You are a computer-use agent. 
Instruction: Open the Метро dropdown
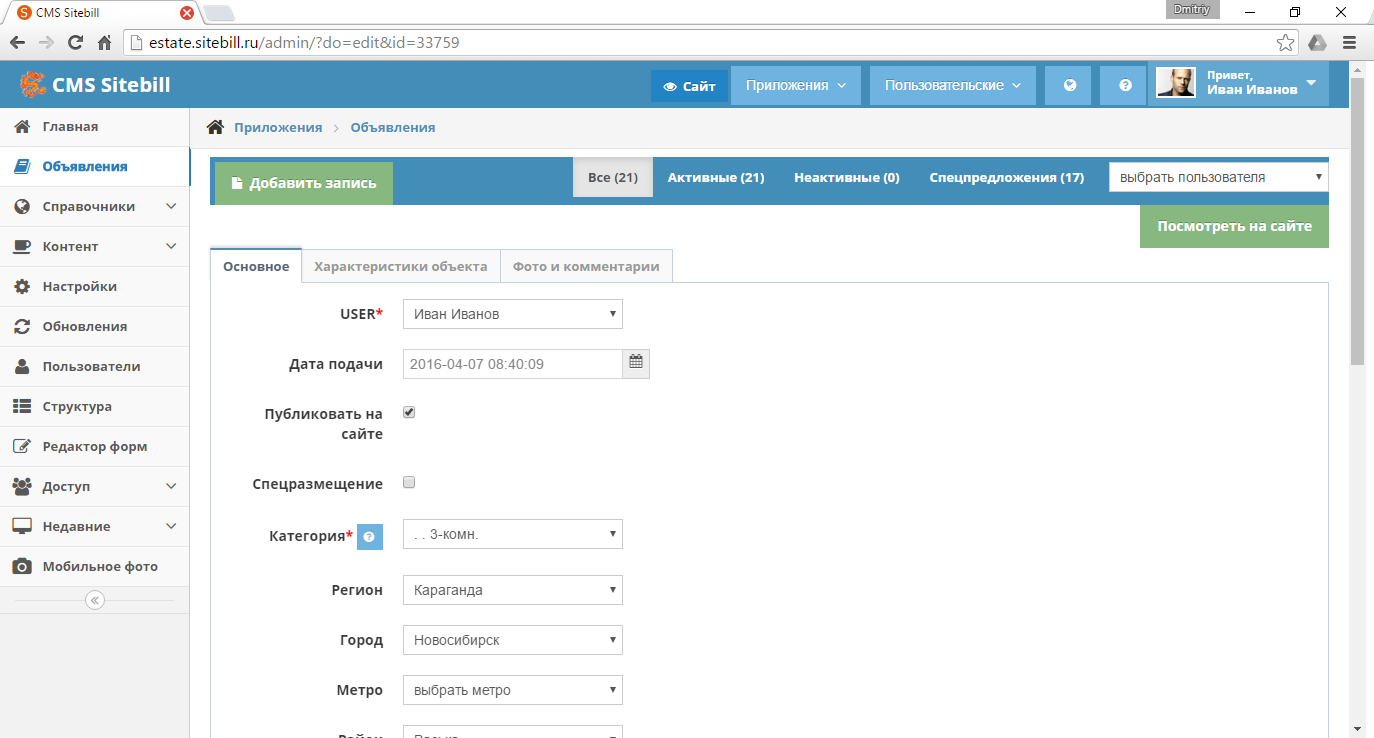click(513, 690)
